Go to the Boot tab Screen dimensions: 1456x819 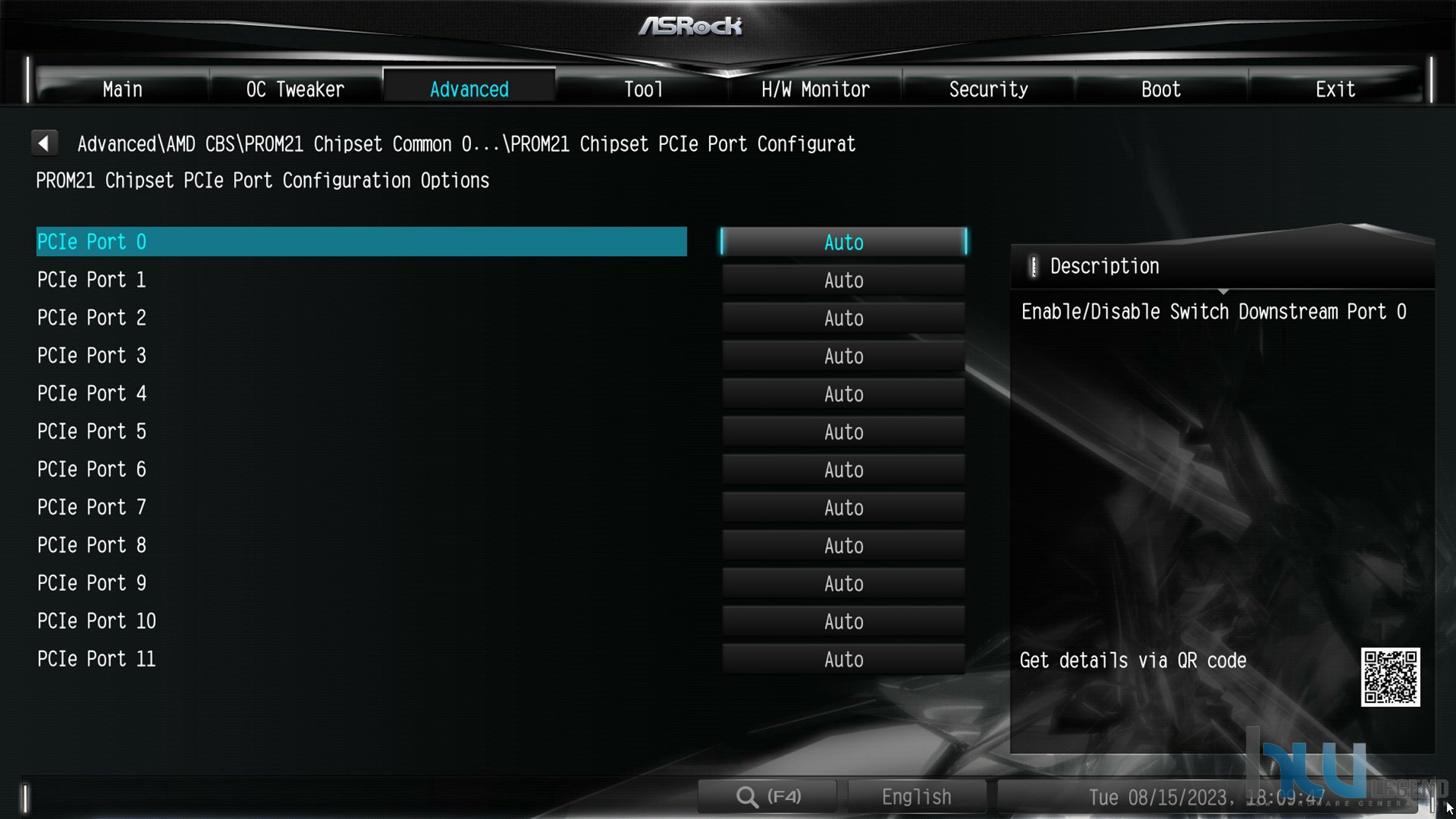pyautogui.click(x=1161, y=89)
